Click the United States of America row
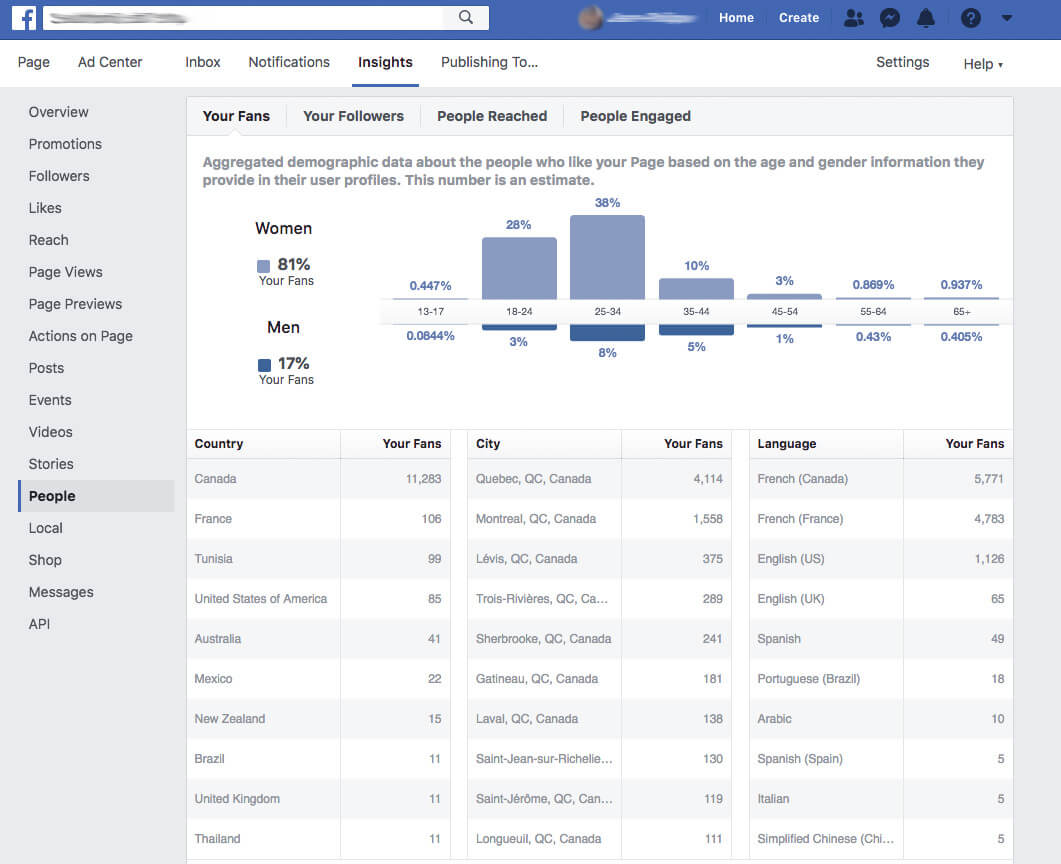 pyautogui.click(x=318, y=599)
